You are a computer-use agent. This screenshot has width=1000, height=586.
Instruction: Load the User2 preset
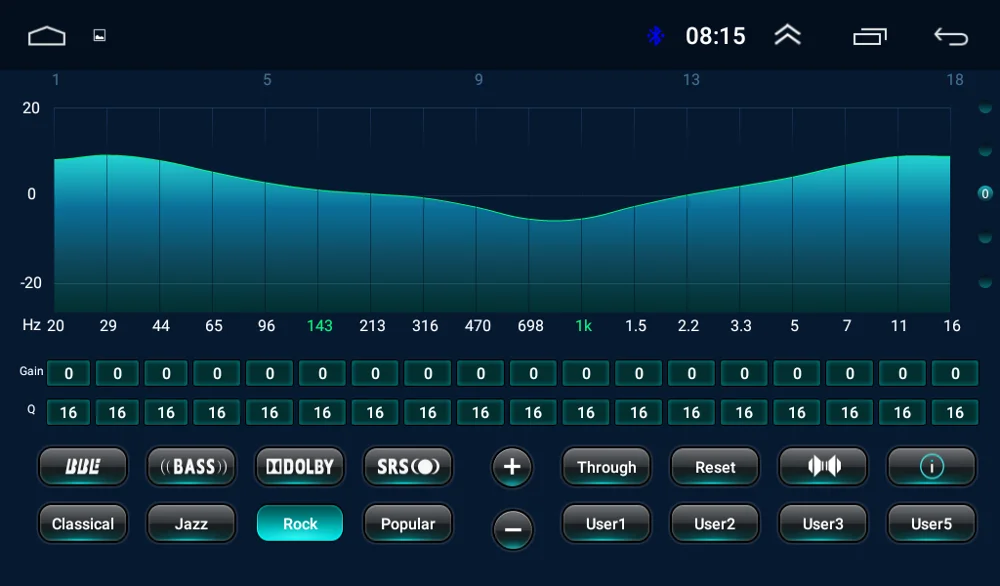click(x=715, y=524)
